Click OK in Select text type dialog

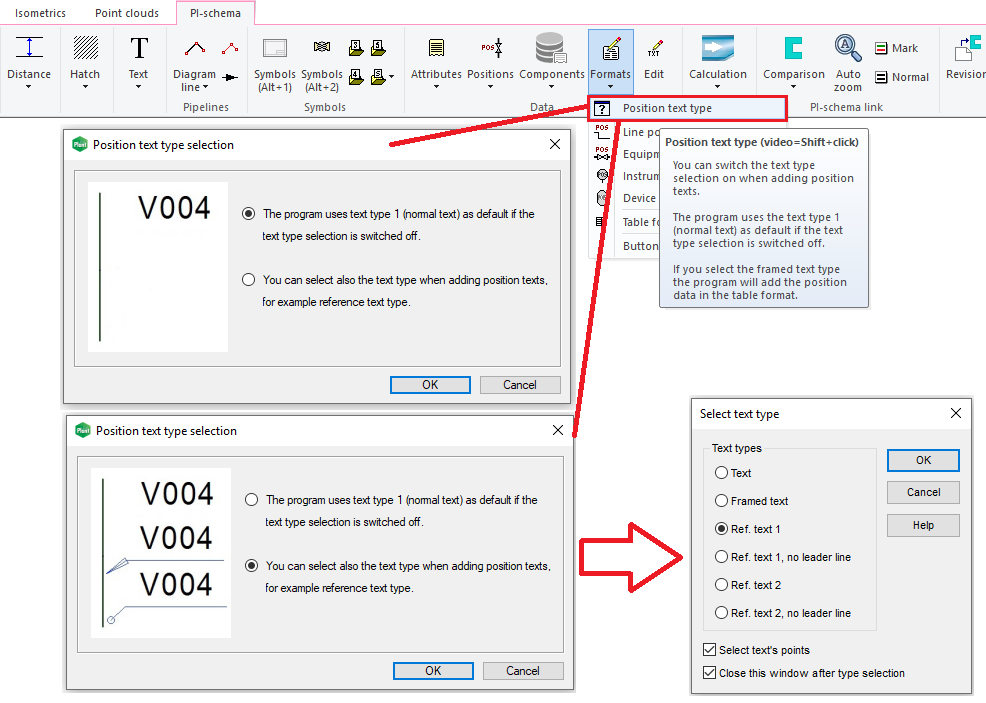coord(922,460)
